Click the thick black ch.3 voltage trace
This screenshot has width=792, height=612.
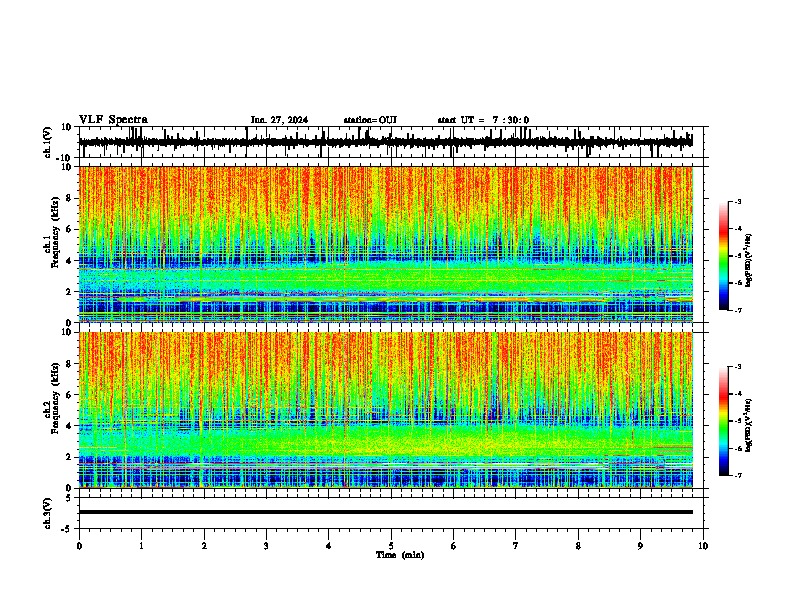pos(386,512)
